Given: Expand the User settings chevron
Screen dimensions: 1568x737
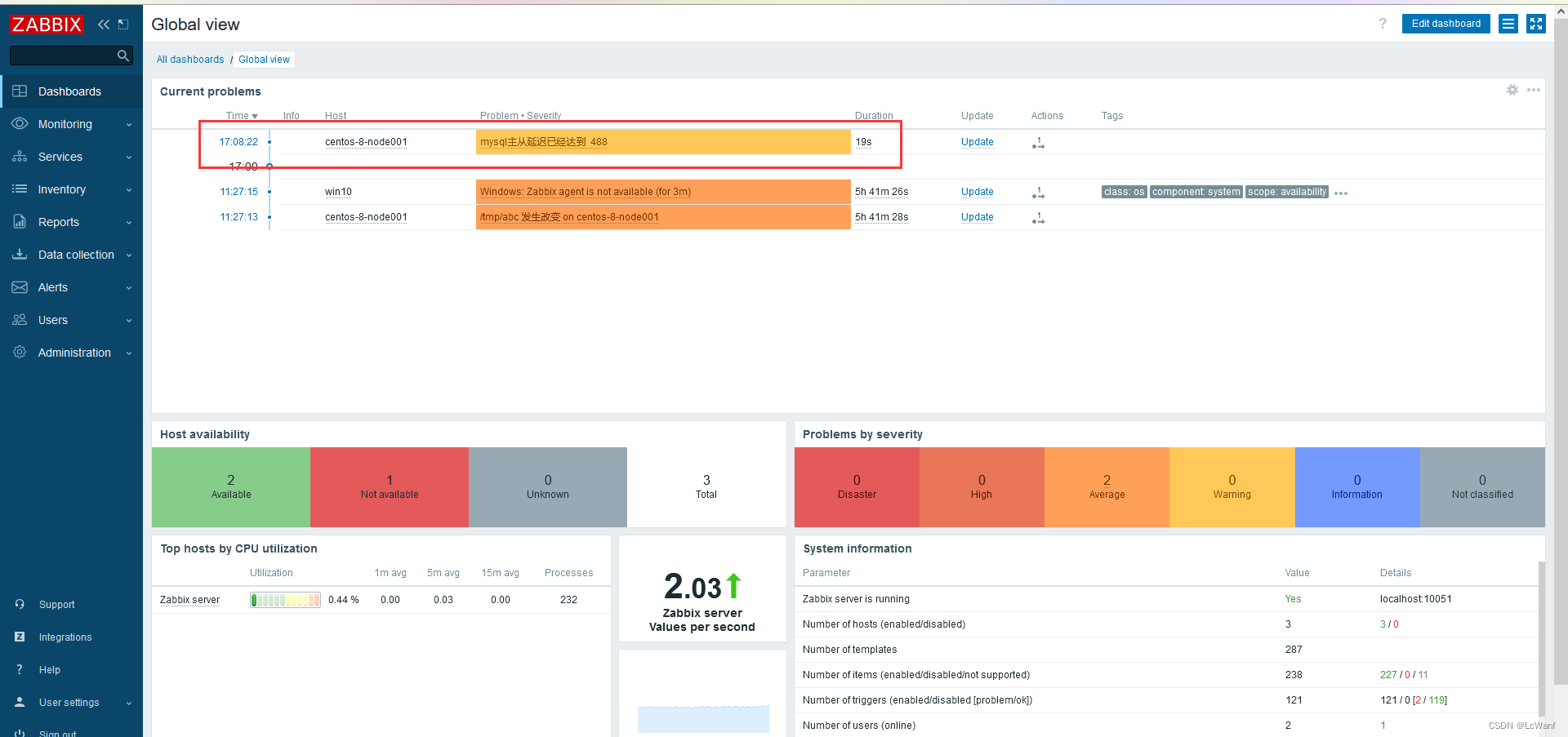Looking at the screenshot, I should coord(129,704).
